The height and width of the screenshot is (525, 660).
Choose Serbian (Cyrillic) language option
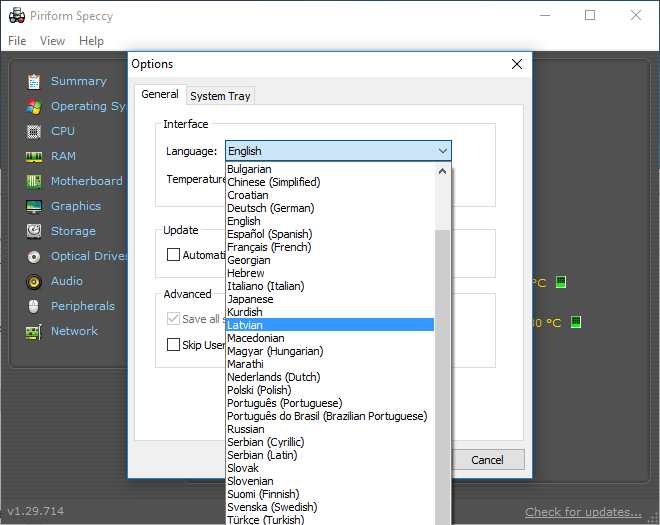tap(330, 442)
